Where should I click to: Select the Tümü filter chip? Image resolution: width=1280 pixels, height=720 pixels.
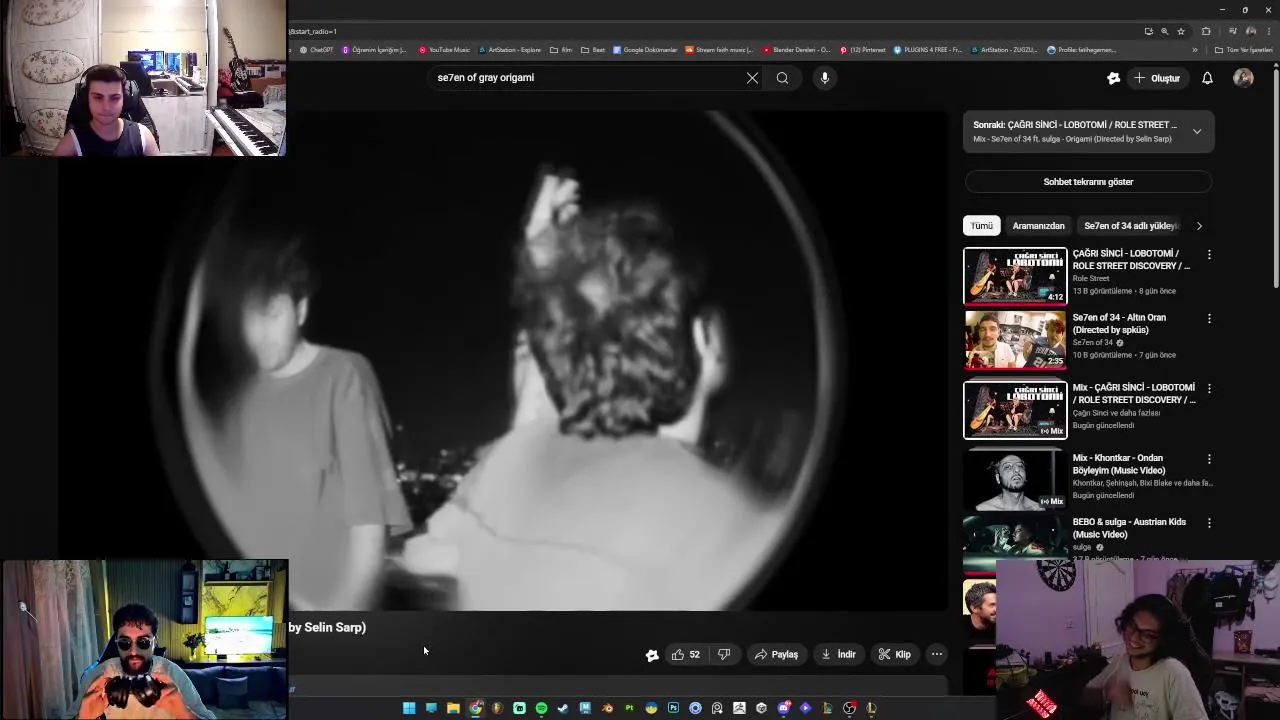[x=982, y=226]
